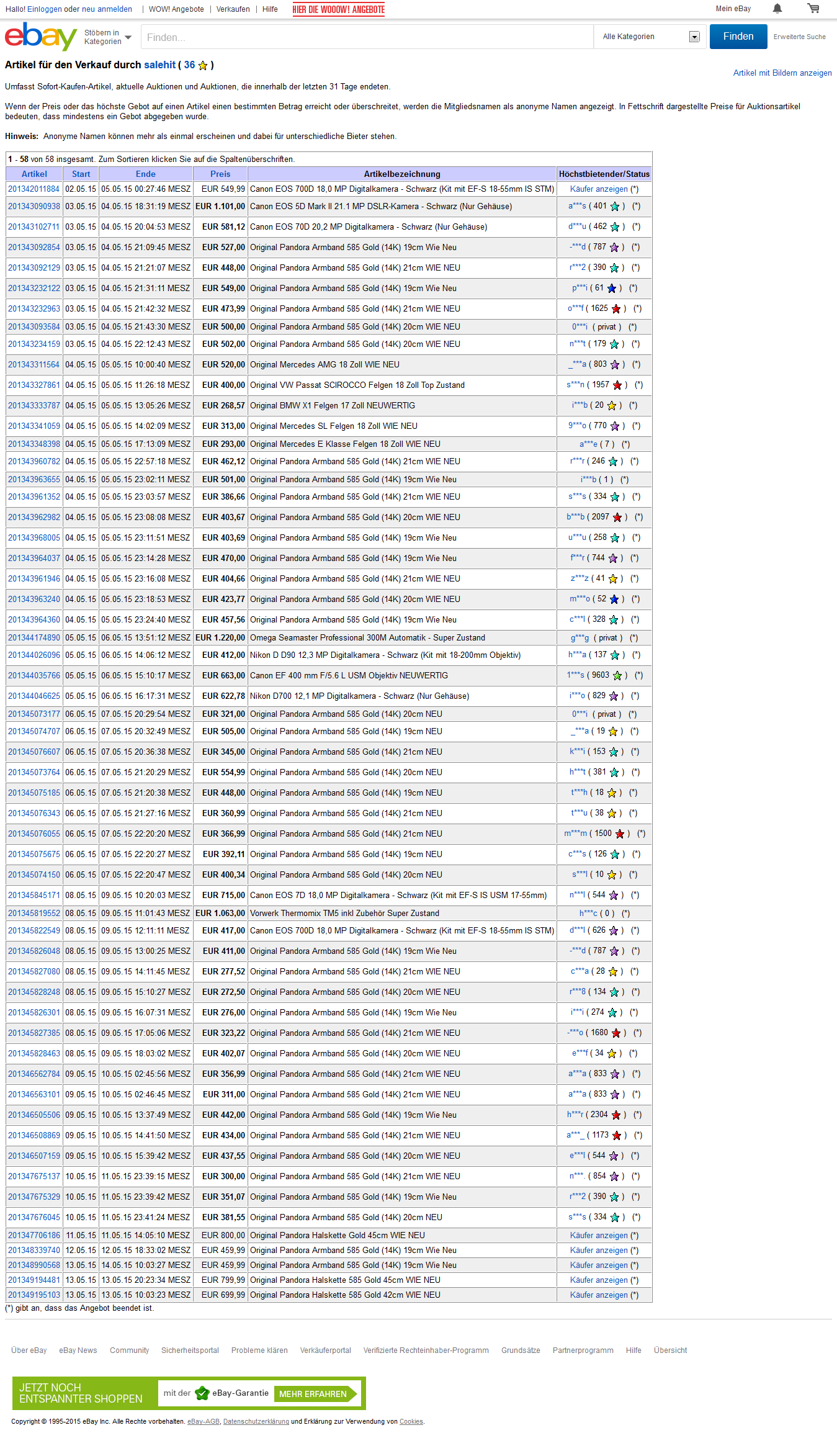Click the seller salehit feedback star

(x=203, y=65)
